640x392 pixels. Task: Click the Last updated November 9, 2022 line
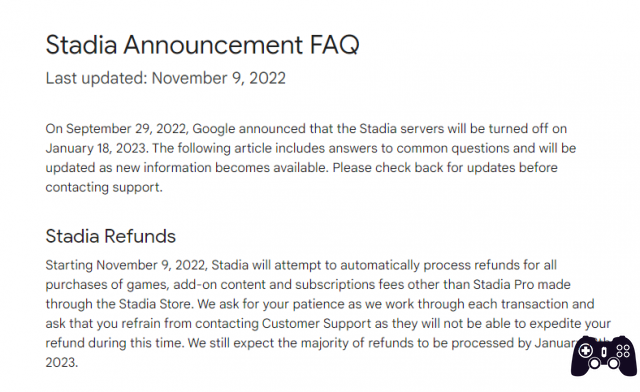[166, 78]
